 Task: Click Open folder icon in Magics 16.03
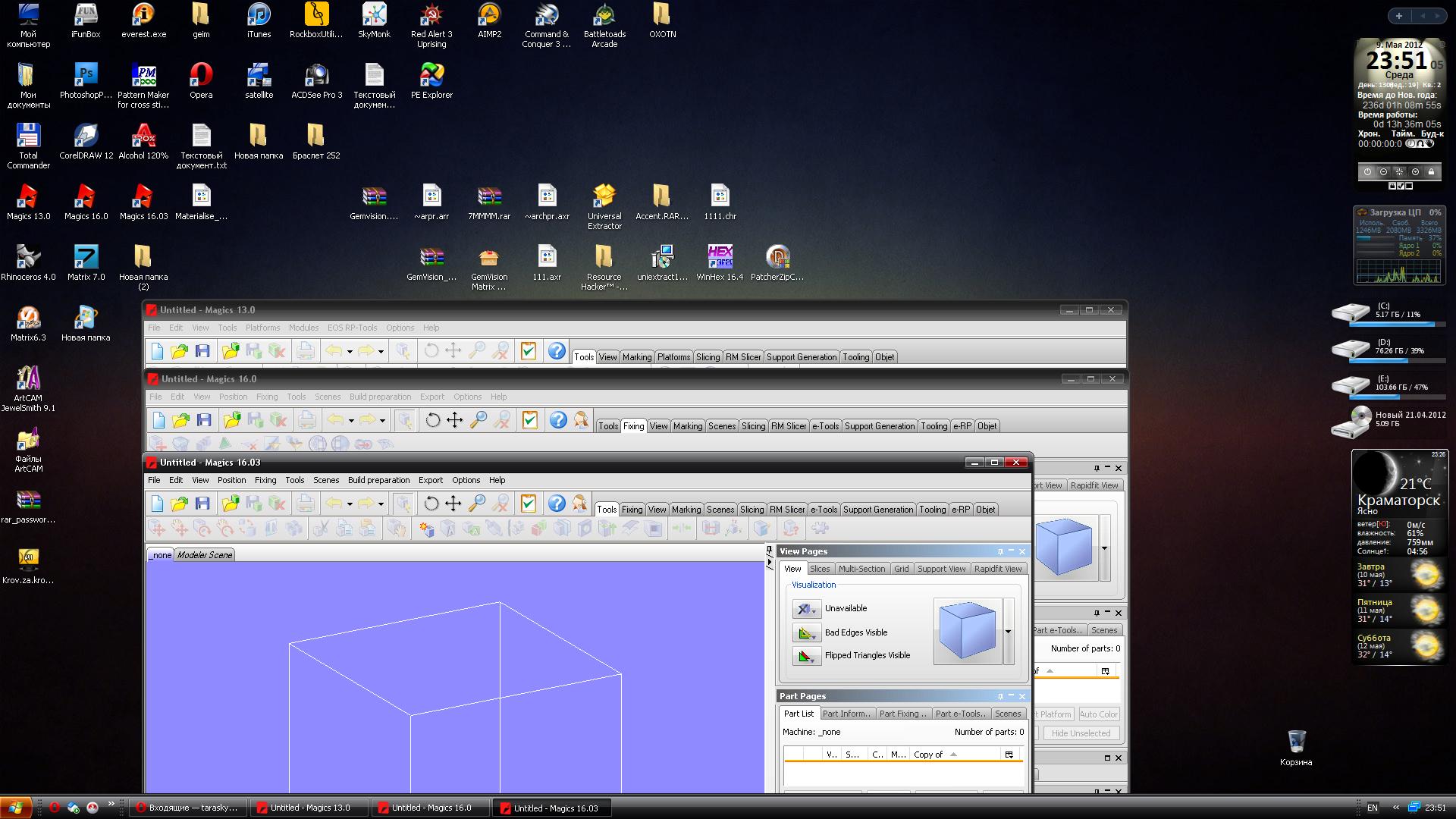pyautogui.click(x=179, y=504)
